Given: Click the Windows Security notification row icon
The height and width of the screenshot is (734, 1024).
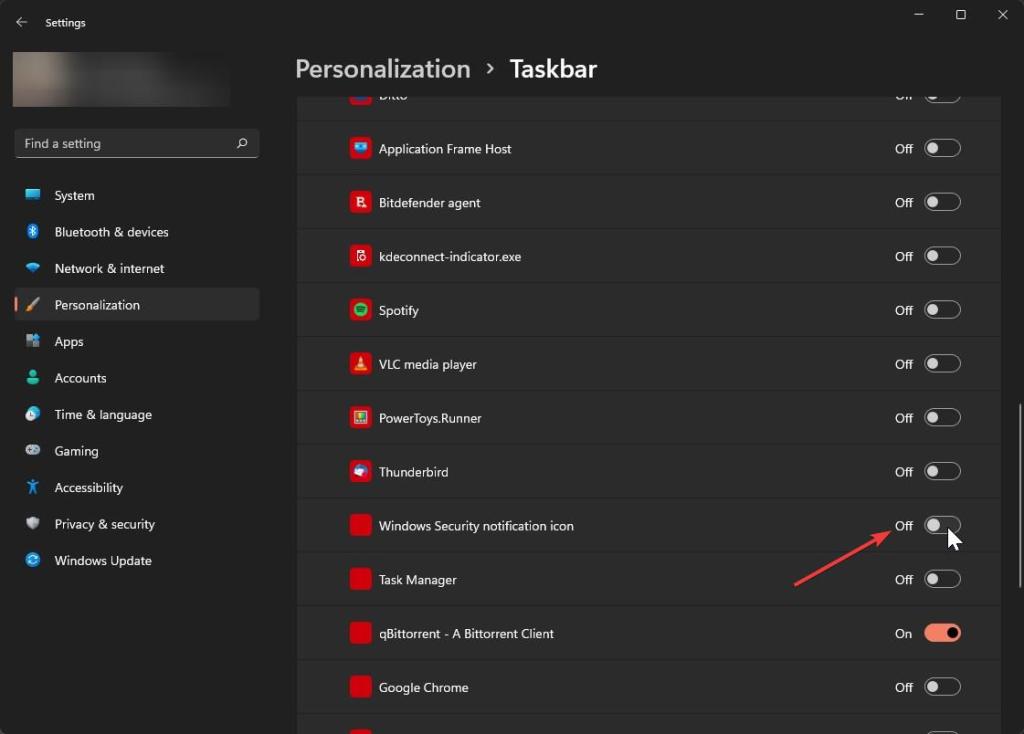Looking at the screenshot, I should (360, 525).
